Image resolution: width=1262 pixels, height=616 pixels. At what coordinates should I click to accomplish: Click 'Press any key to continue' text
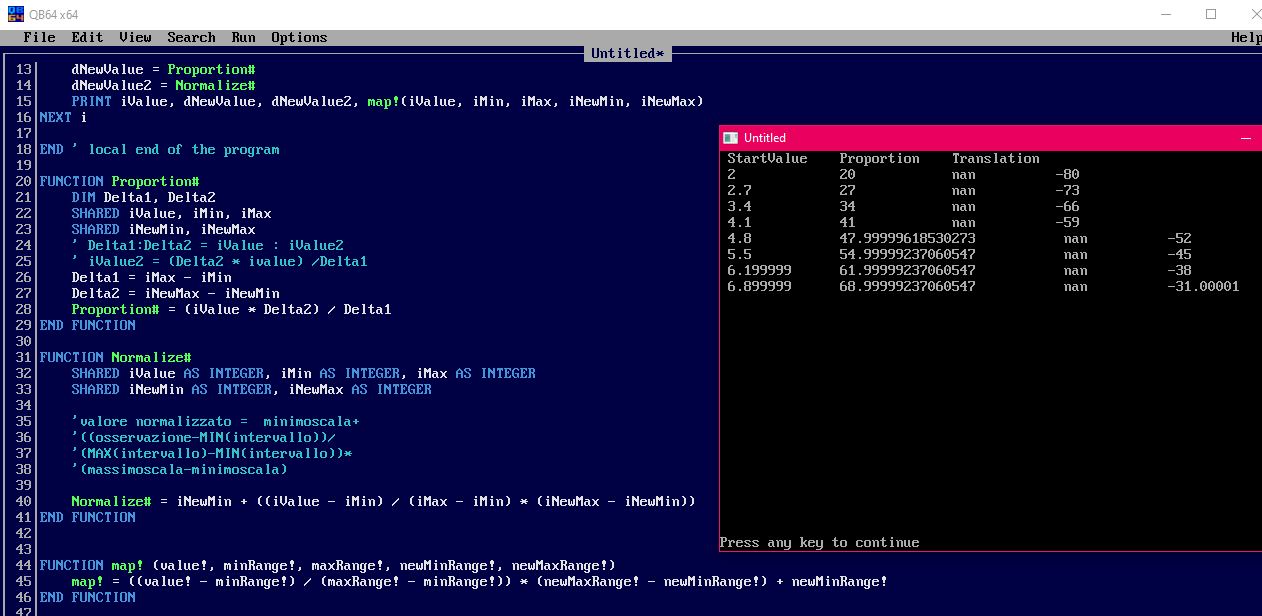tap(819, 542)
